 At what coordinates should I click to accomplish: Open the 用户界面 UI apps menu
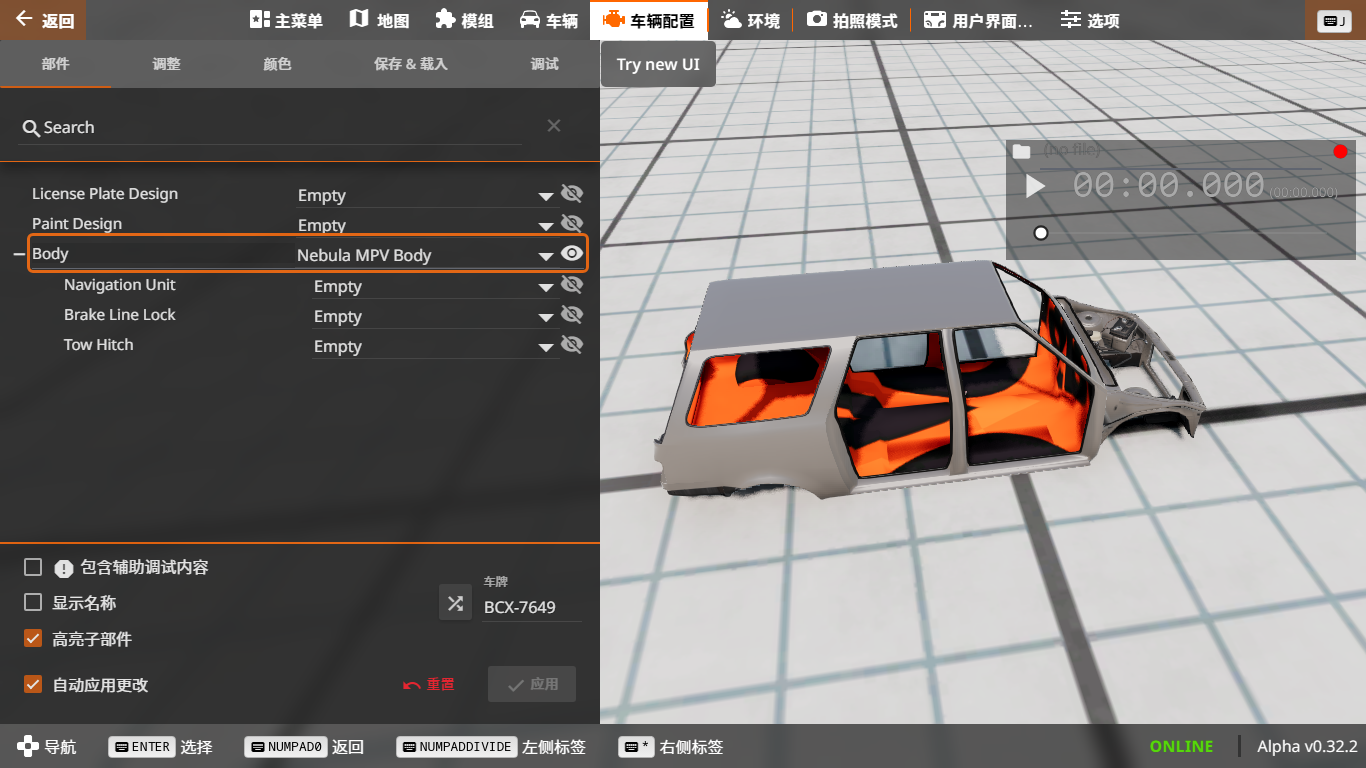[978, 20]
